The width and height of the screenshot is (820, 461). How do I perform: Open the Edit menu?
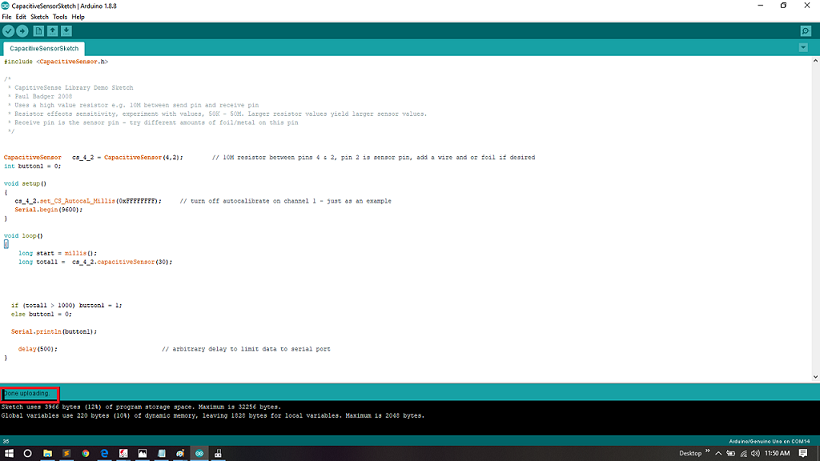click(21, 17)
